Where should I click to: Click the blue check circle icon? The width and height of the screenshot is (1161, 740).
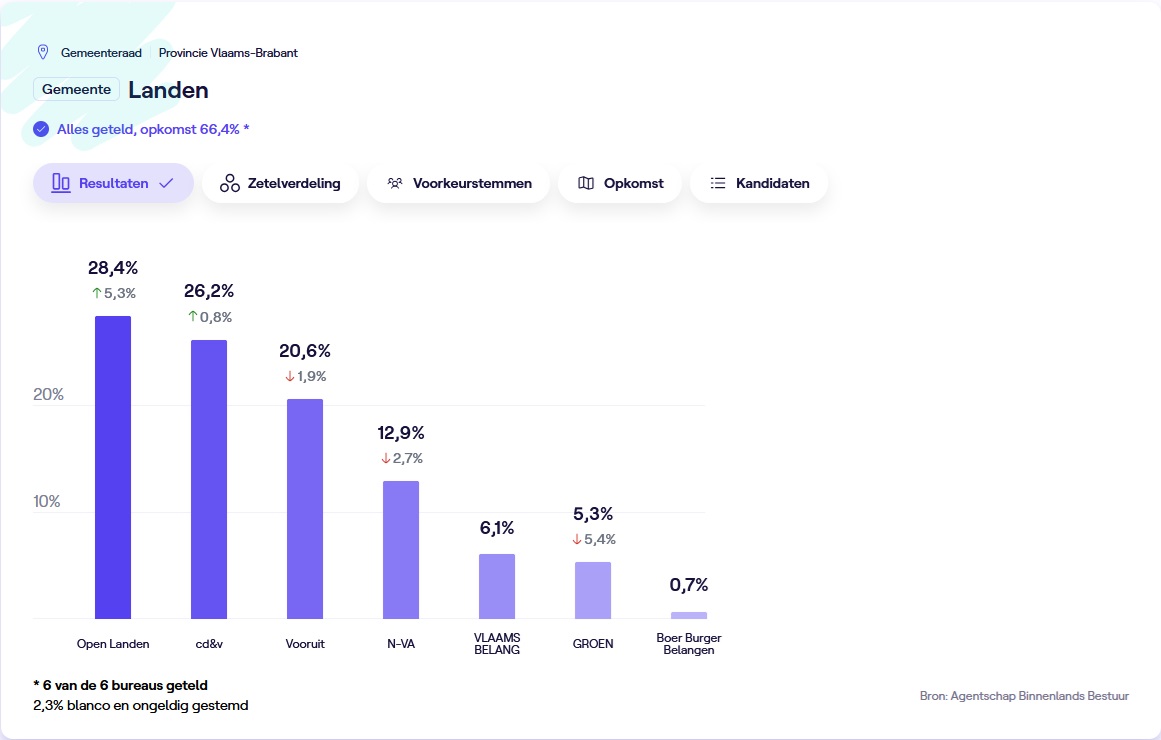(x=41, y=129)
